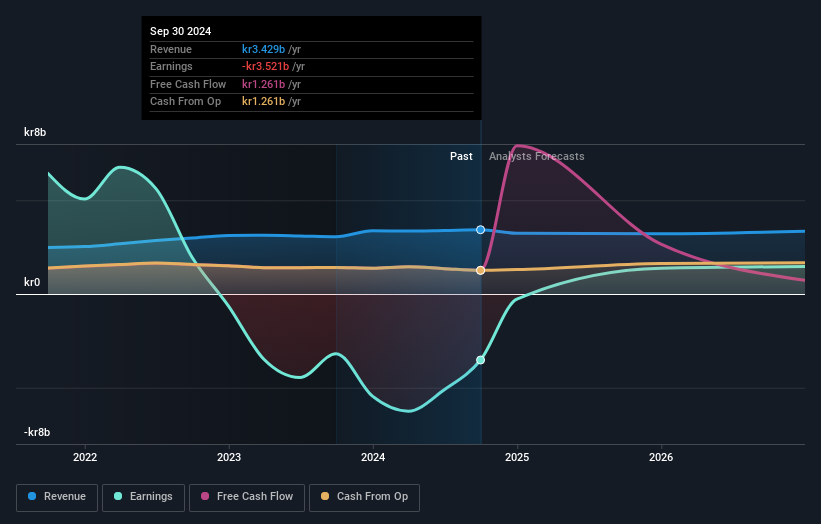
Task: Click the Free Cash Flow tooltip label
Action: [188, 84]
